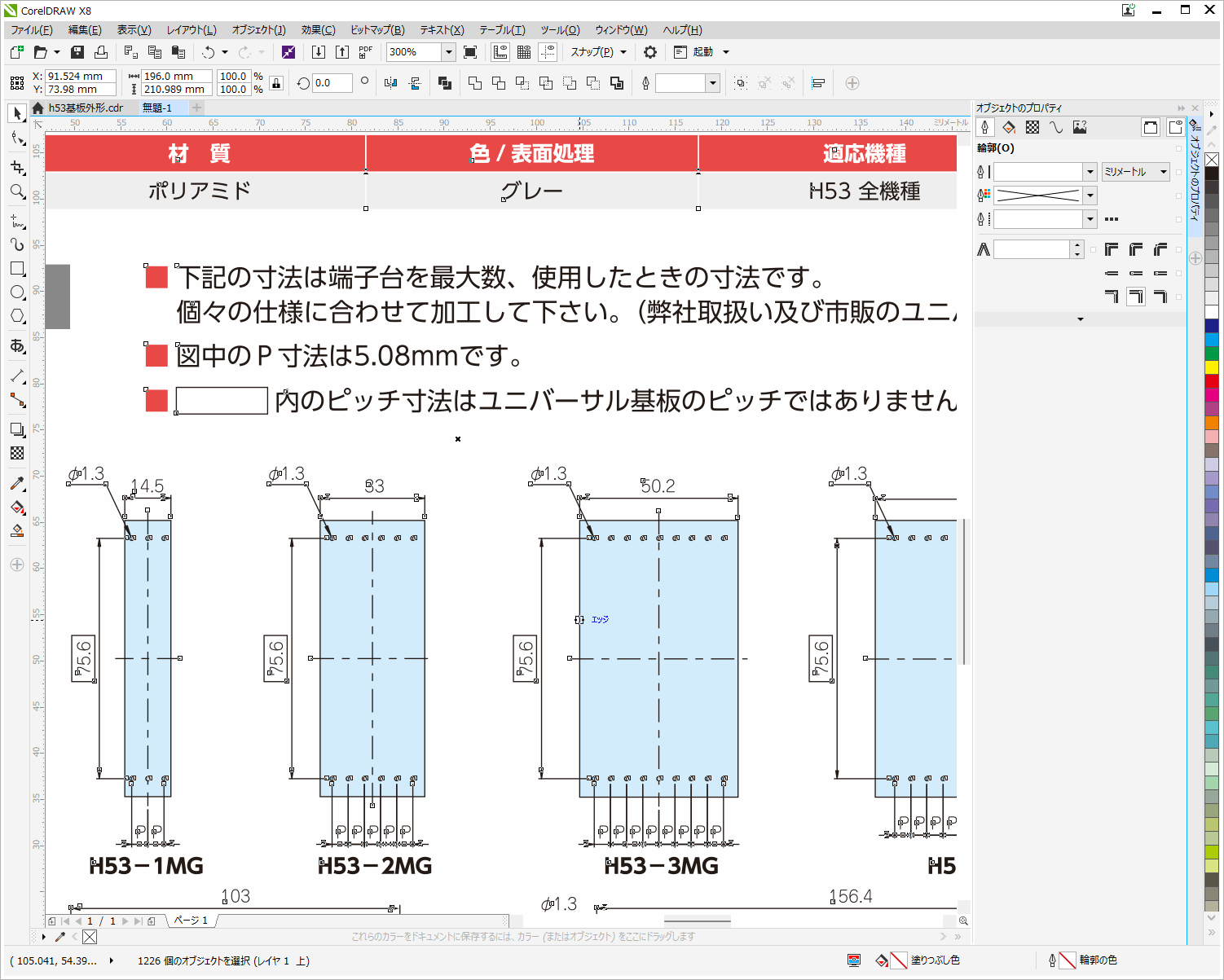Viewport: 1224px width, 980px height.
Task: Activate the Text tool (あ icon)
Action: coord(17,346)
